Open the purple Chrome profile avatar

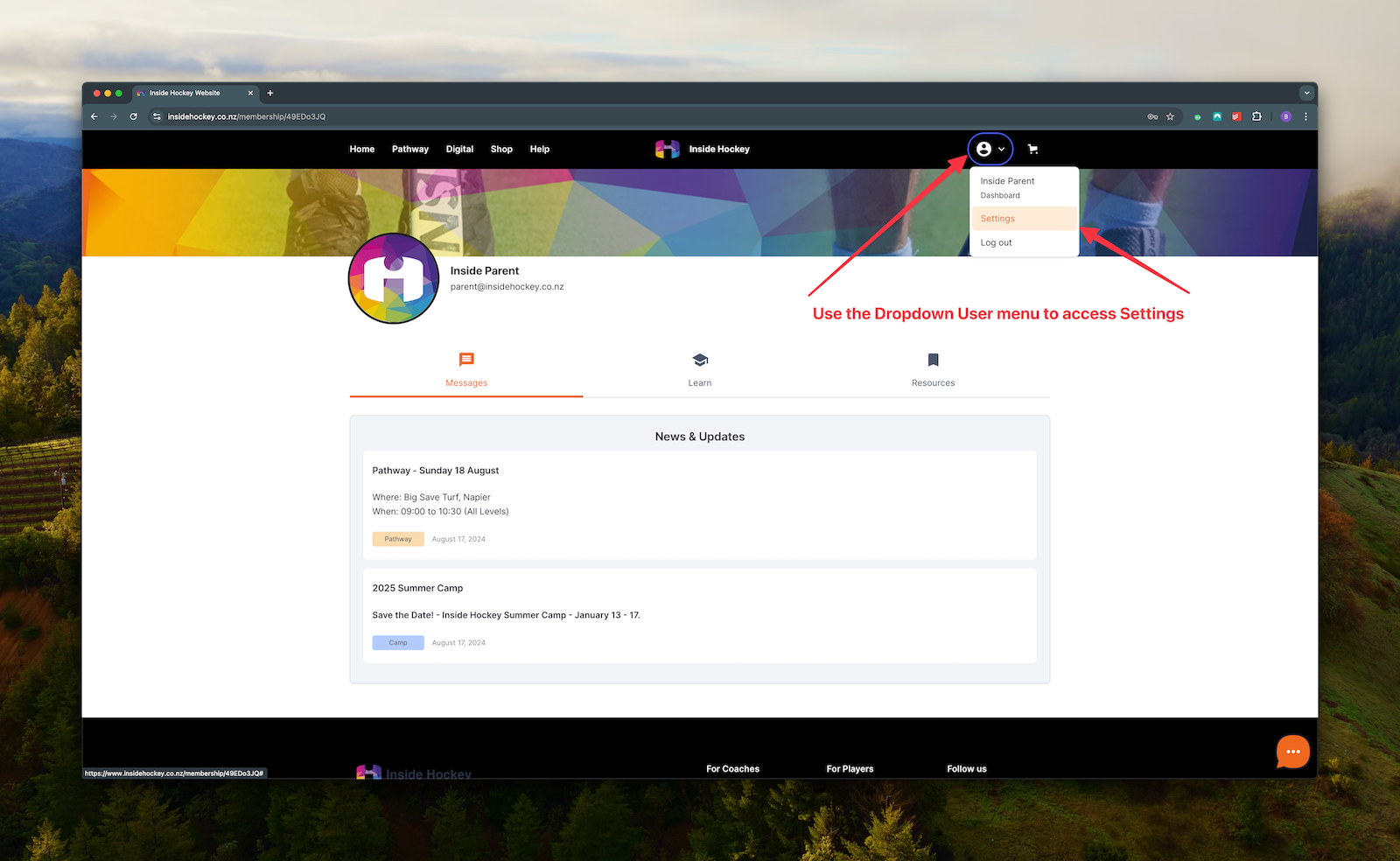[1286, 116]
